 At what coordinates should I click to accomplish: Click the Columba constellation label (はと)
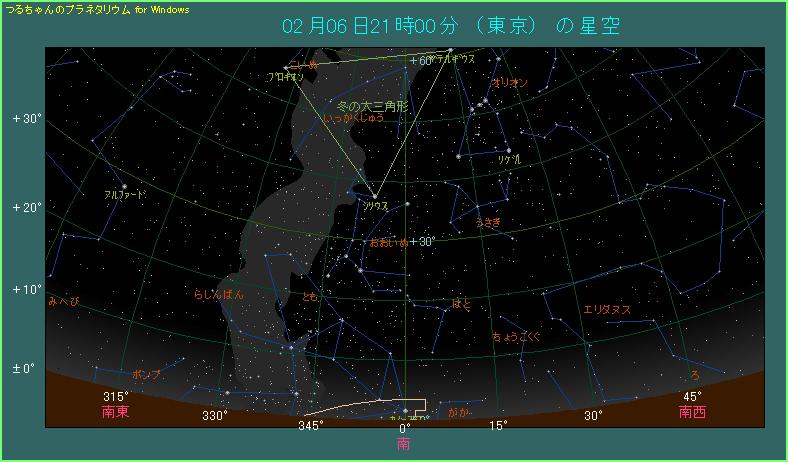(461, 303)
